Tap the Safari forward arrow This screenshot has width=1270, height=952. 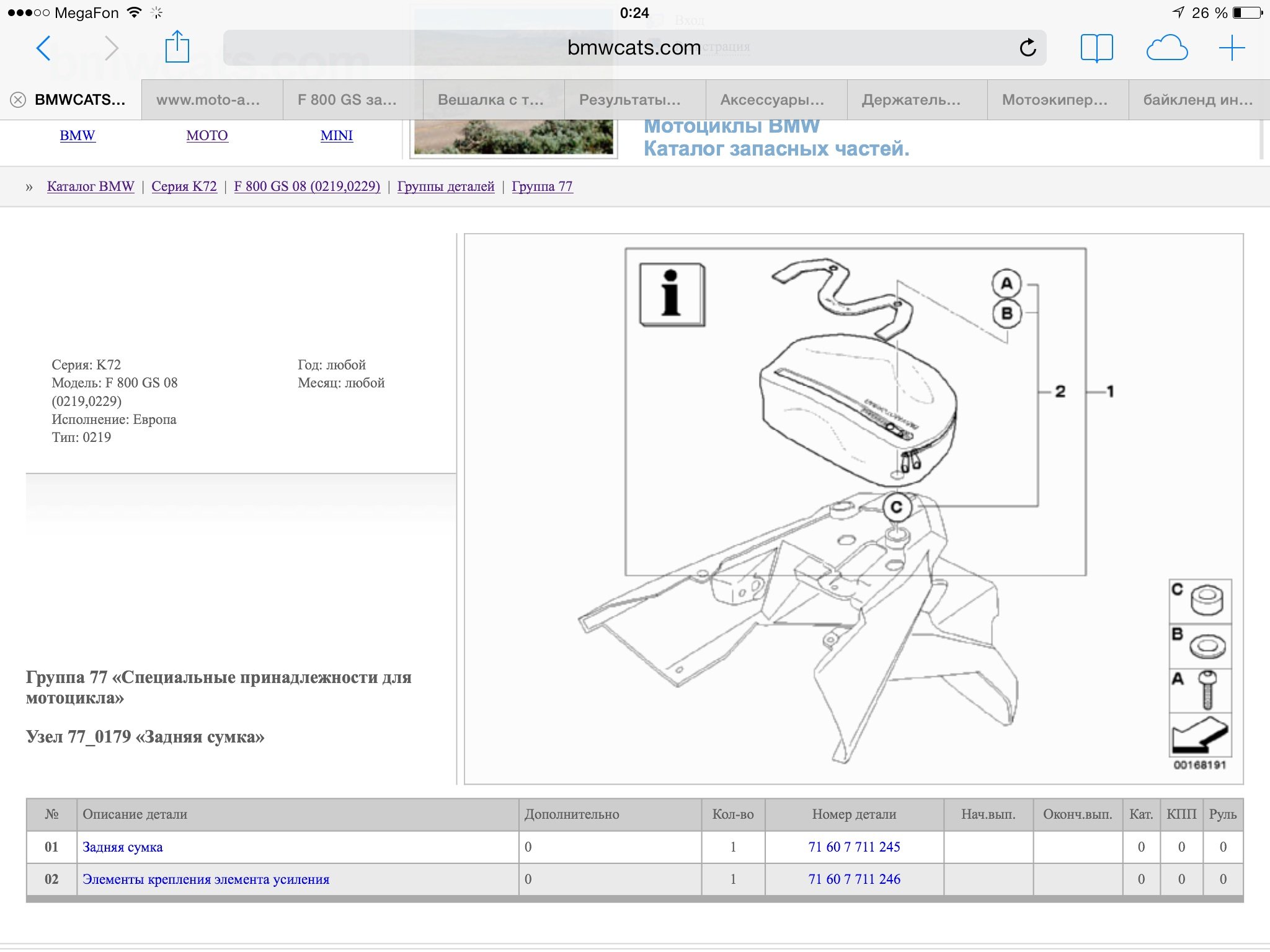click(111, 48)
